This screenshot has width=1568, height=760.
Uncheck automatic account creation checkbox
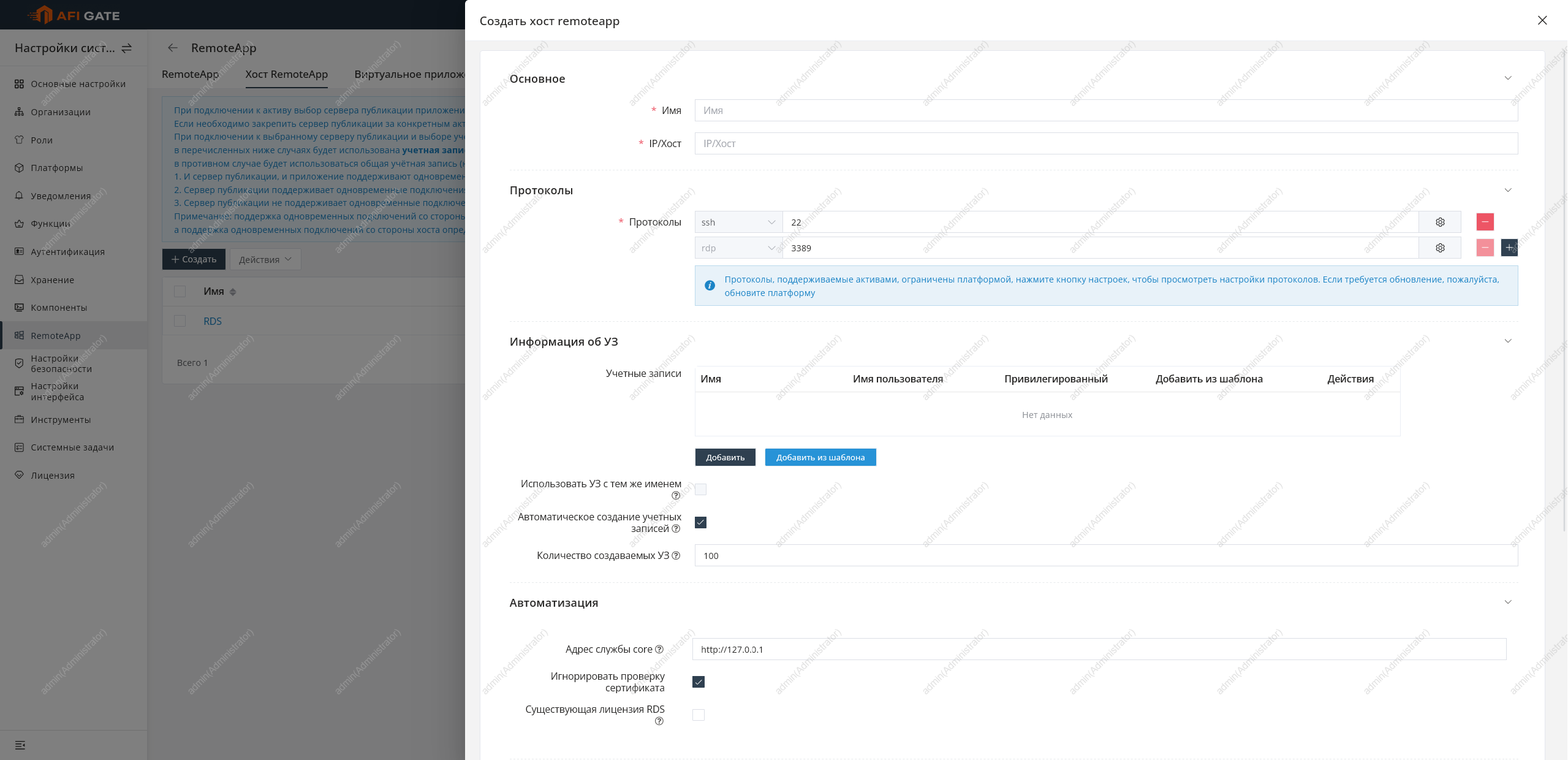point(700,522)
